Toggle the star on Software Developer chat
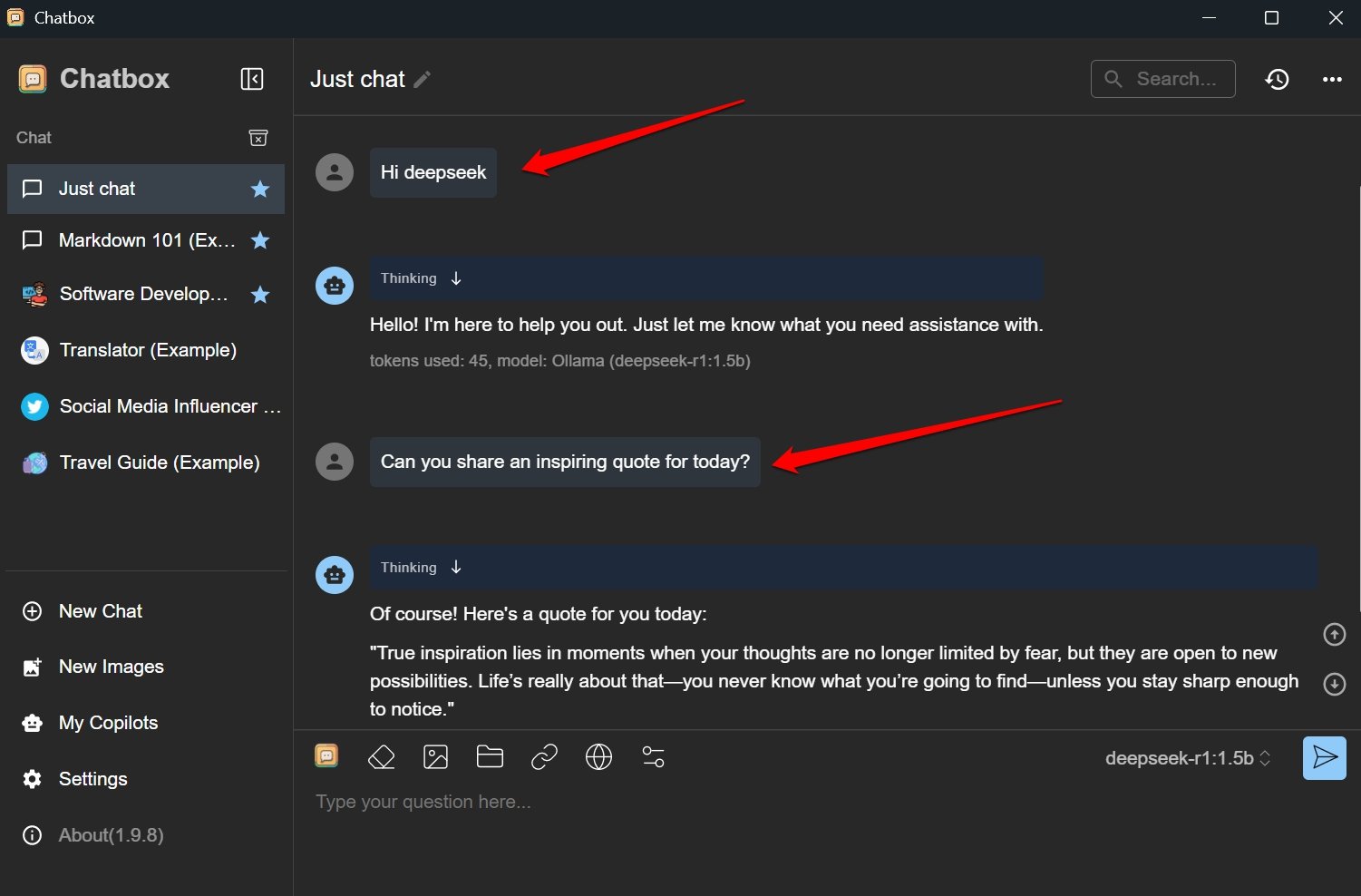 tap(260, 294)
